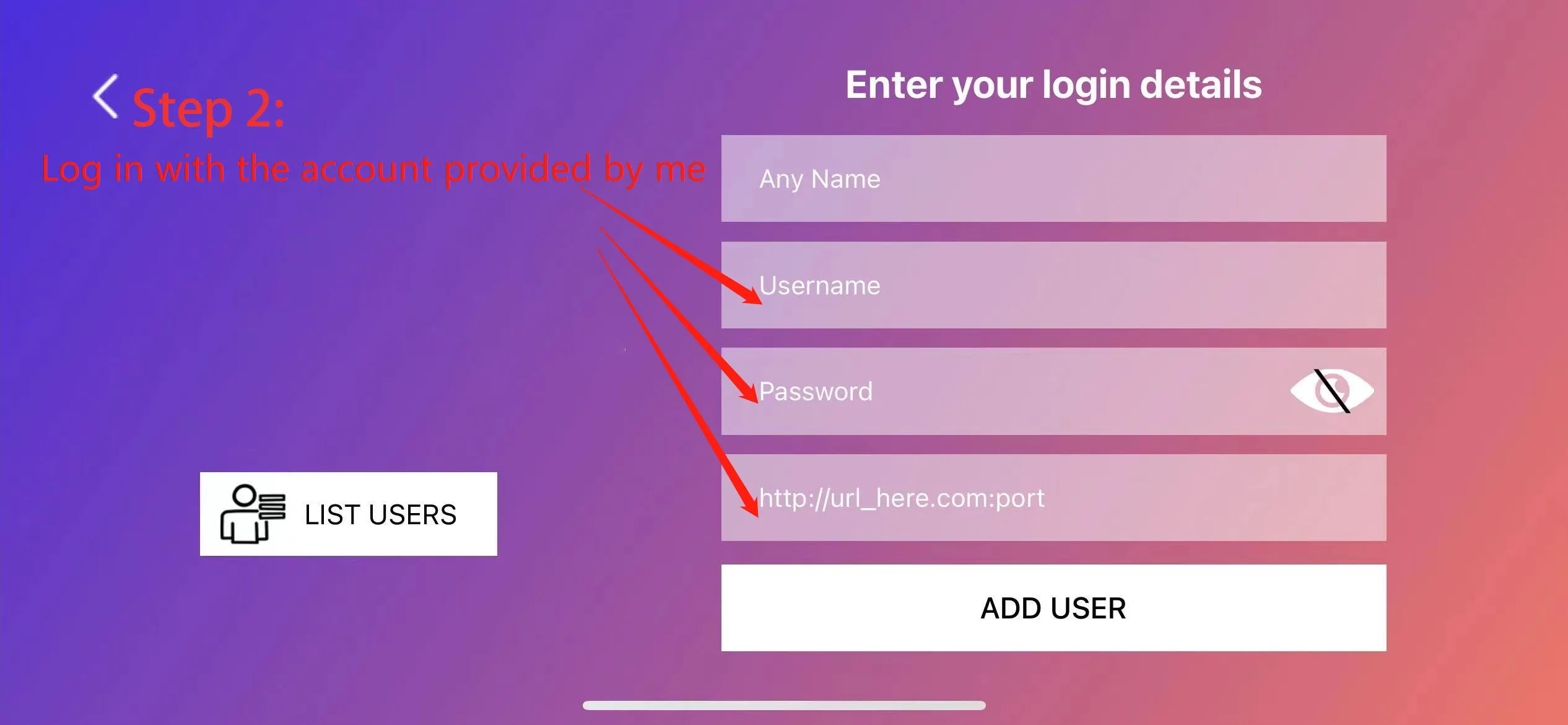Click the 'Enter your login details' heading
1568x725 pixels.
coord(1053,84)
